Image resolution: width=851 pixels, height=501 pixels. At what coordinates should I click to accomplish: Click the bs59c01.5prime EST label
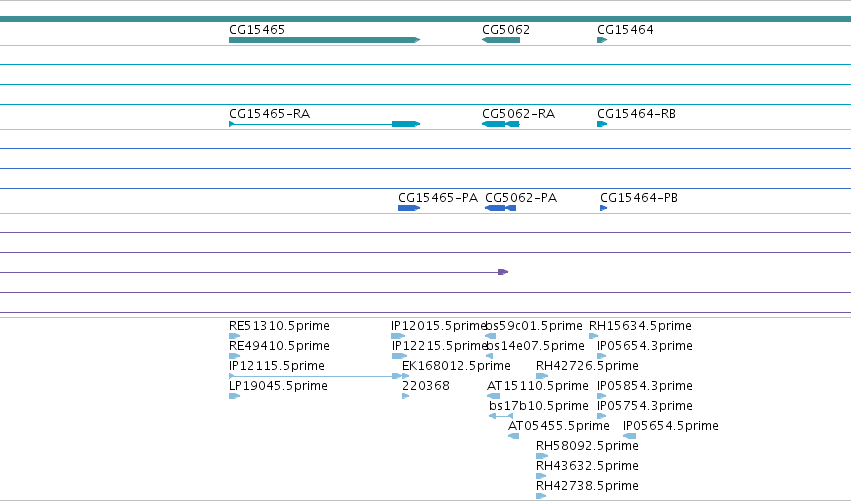[x=534, y=326]
